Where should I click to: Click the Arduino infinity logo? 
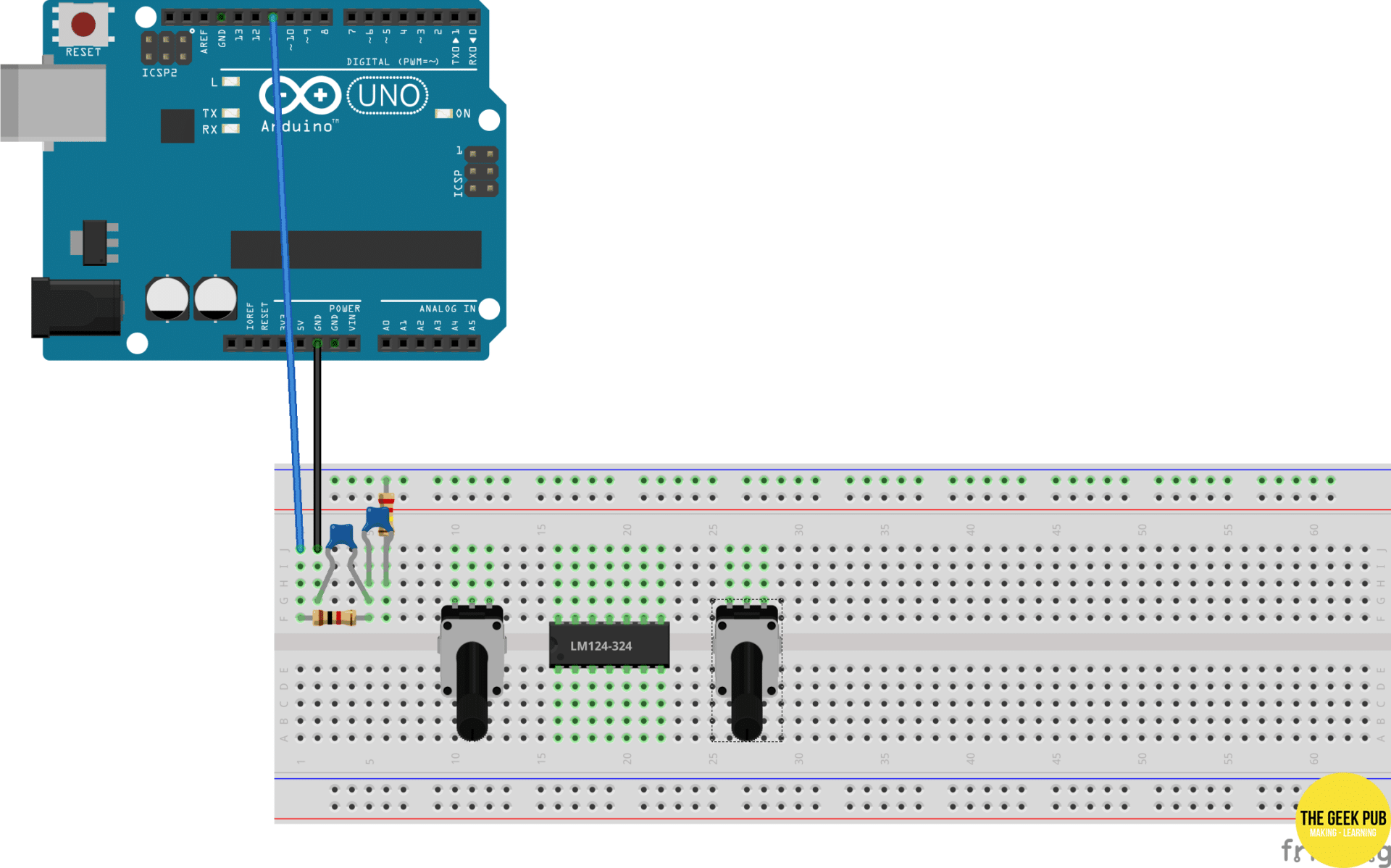click(x=301, y=95)
